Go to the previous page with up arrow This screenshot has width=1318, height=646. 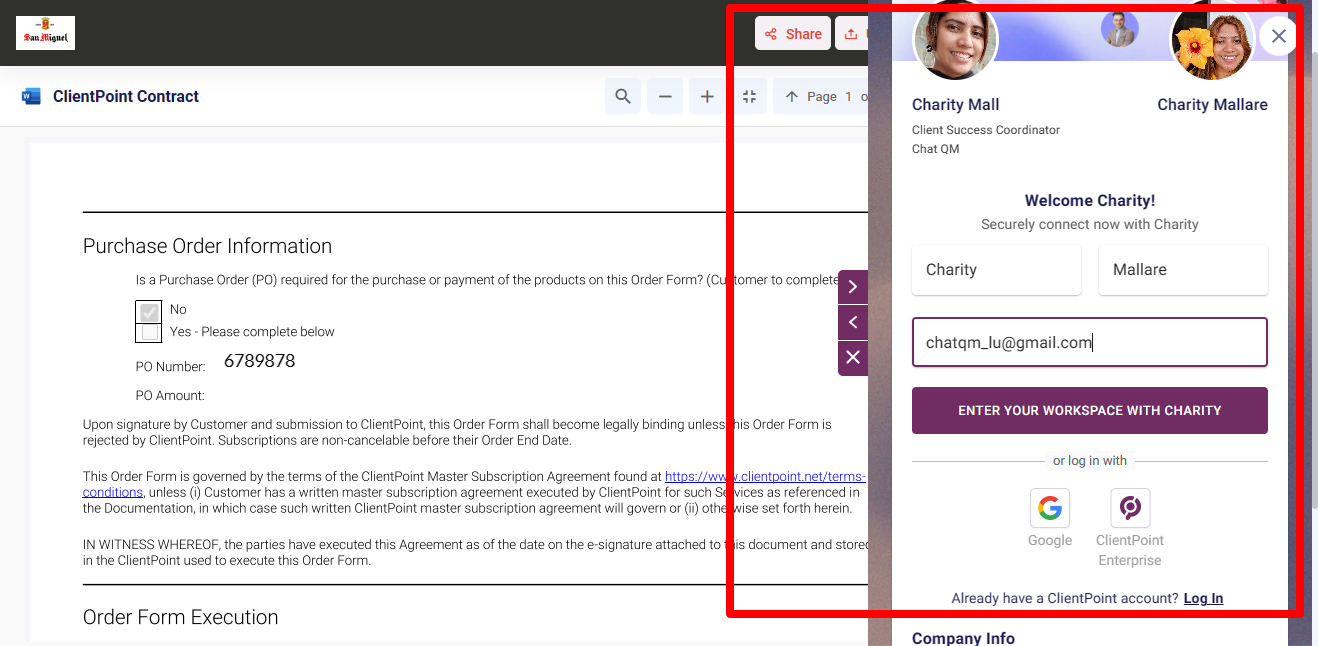tap(792, 97)
